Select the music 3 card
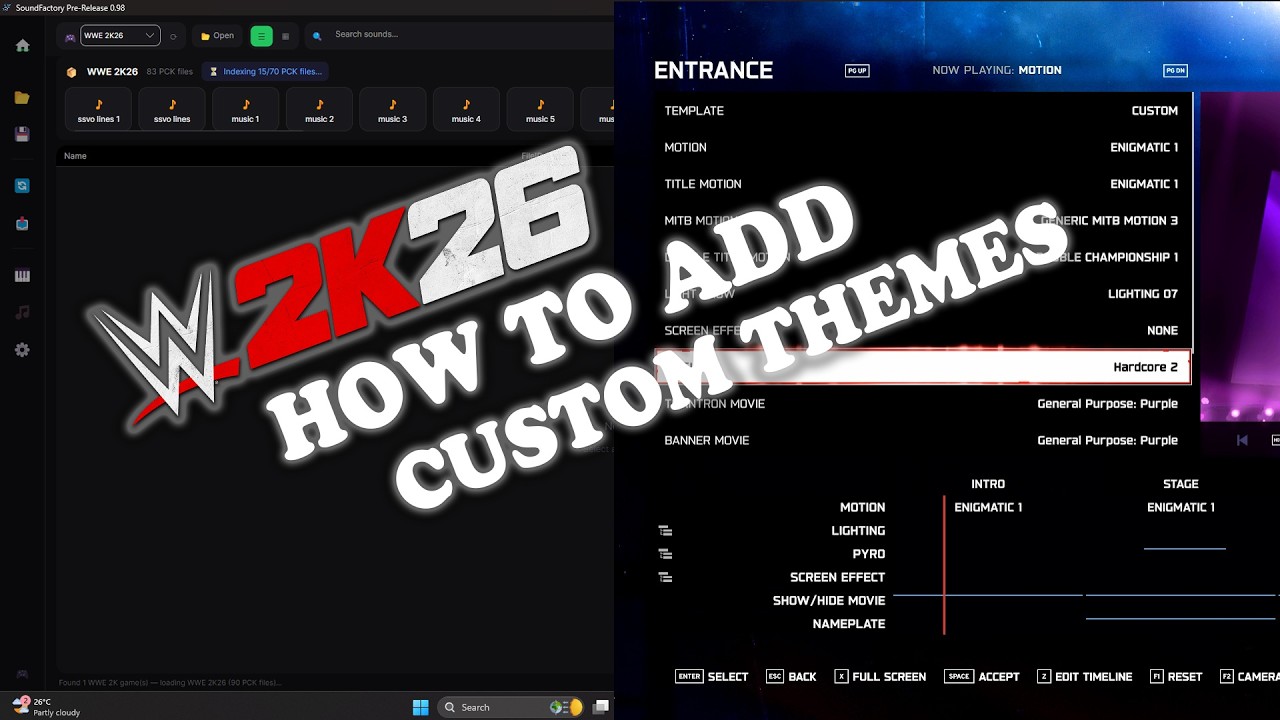1280x720 pixels. 392,109
